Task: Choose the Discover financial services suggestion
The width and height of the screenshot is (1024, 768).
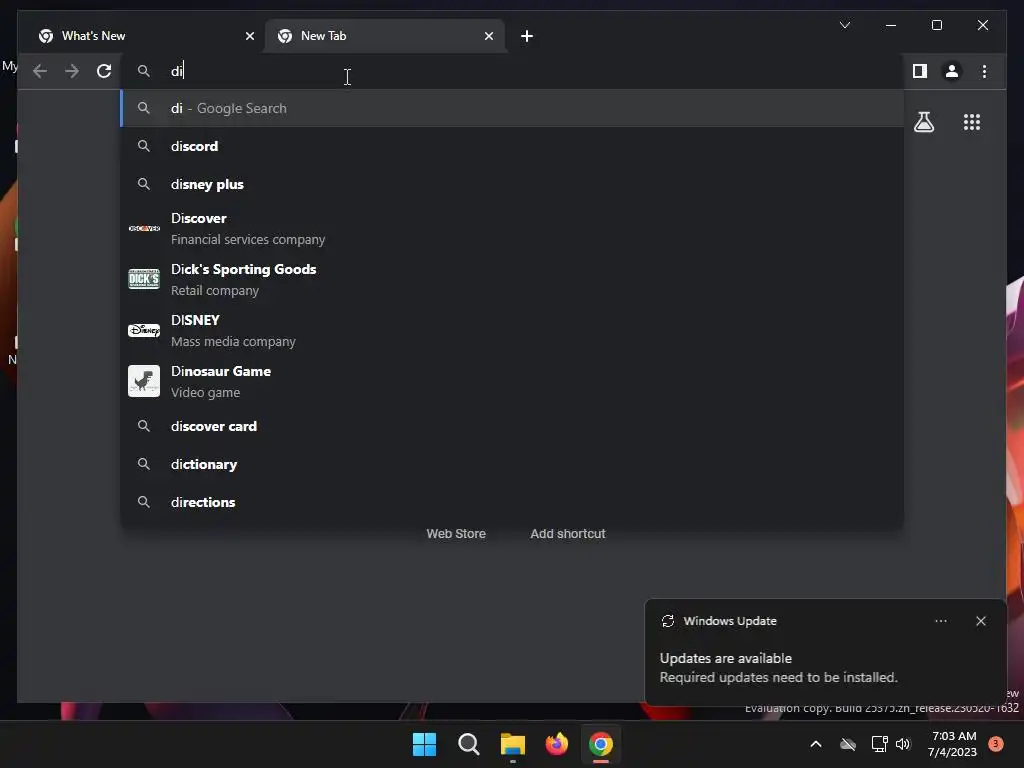Action: pos(513,229)
